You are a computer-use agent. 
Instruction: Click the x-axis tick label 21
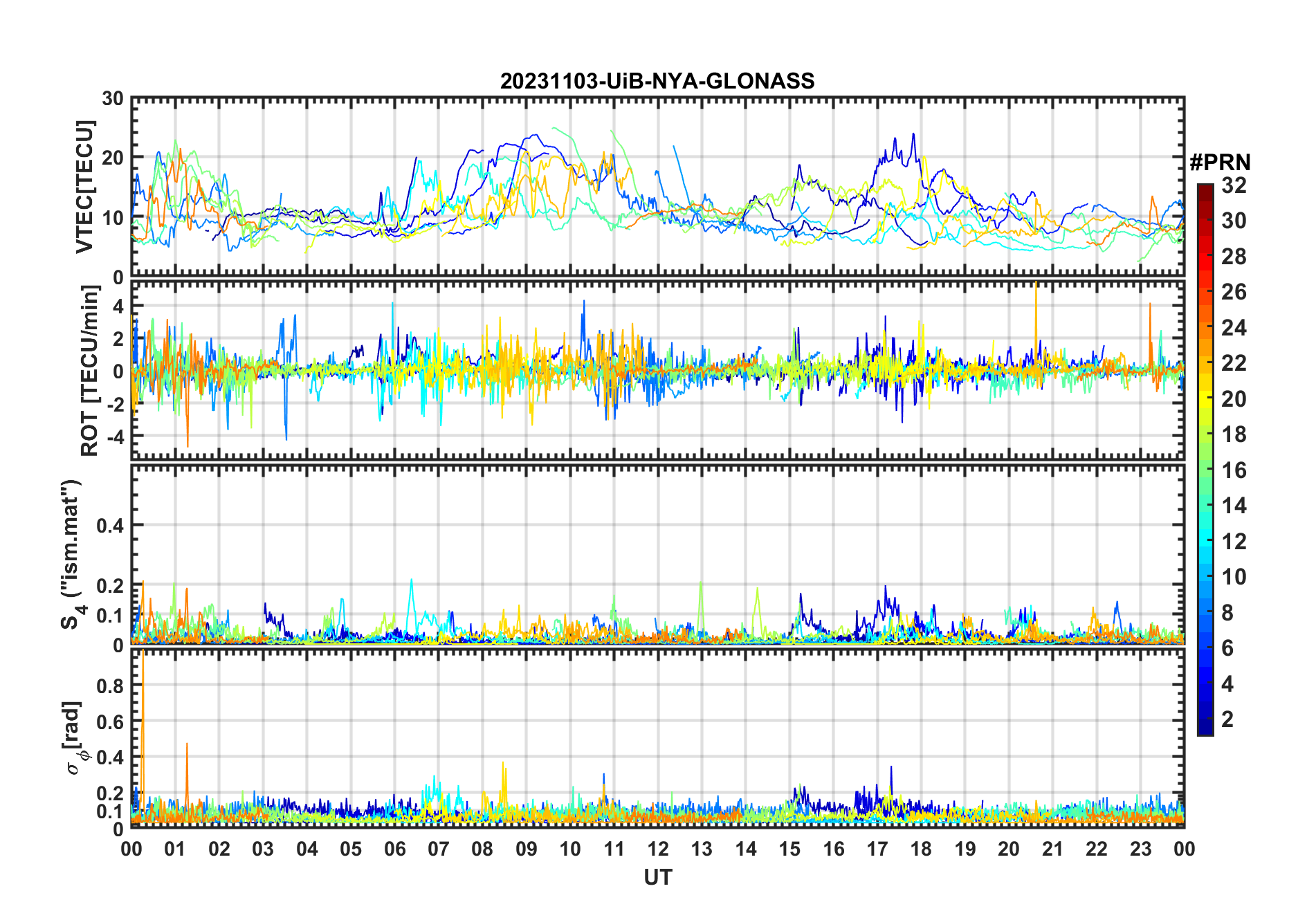(1052, 849)
